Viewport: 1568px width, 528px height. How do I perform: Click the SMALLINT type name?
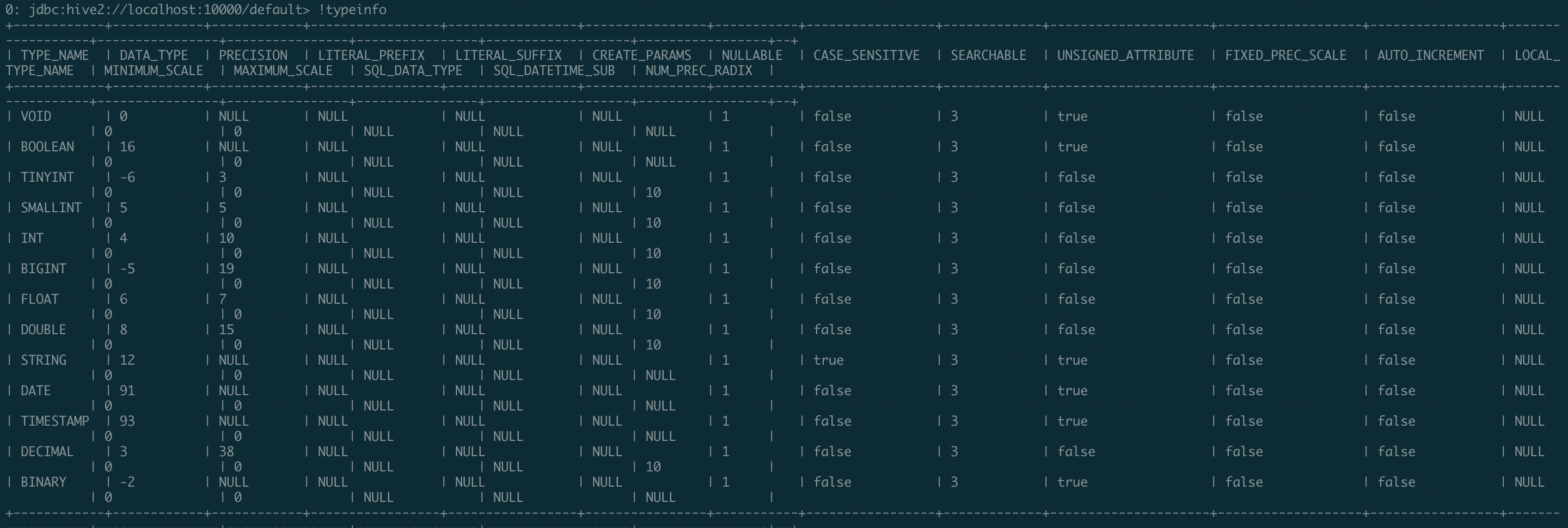click(x=51, y=207)
